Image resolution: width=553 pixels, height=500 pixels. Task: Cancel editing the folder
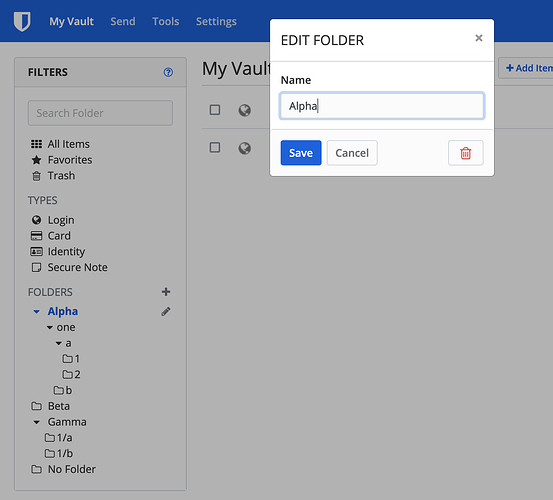click(x=352, y=153)
